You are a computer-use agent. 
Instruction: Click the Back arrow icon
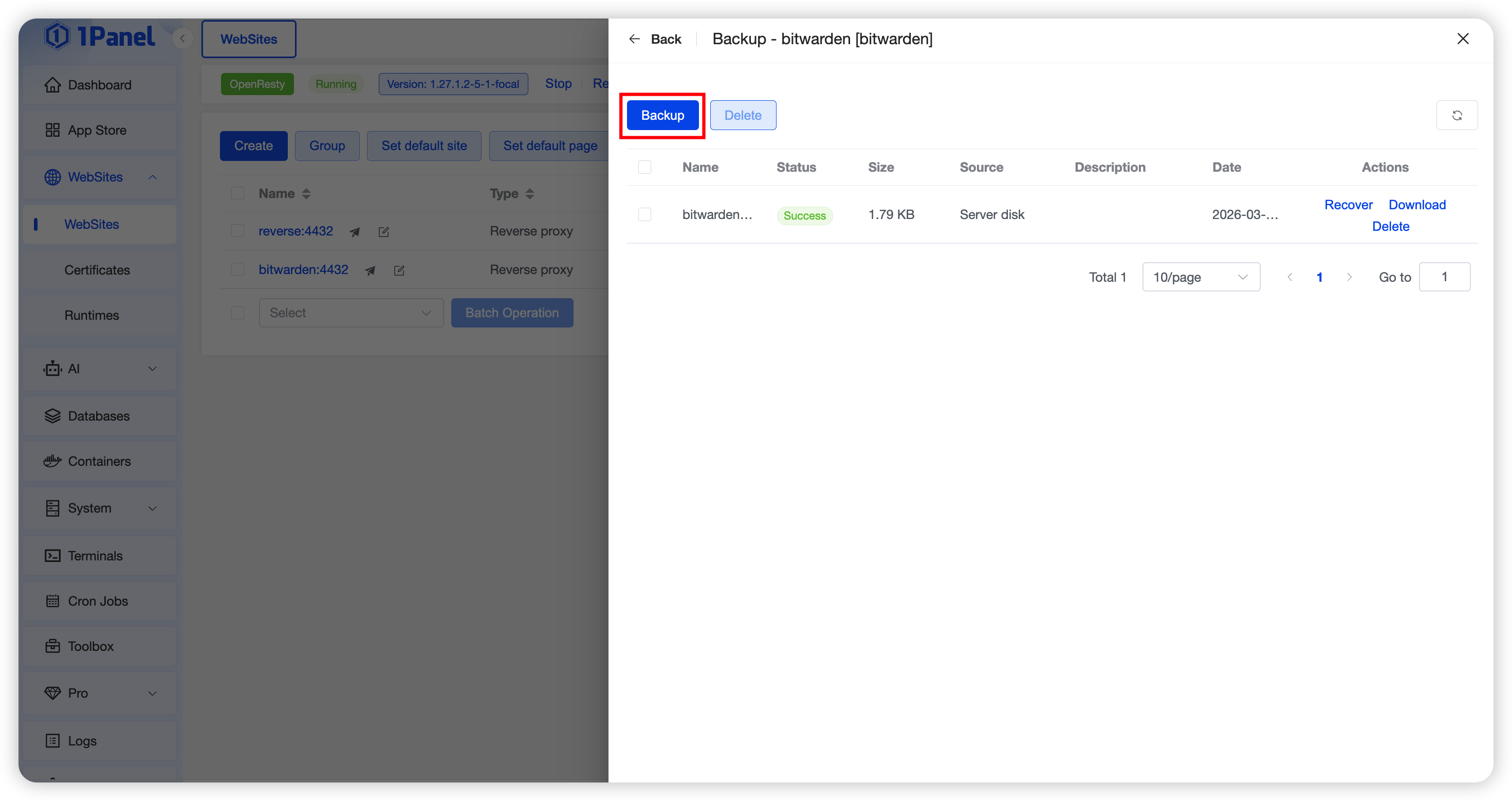[x=634, y=39]
